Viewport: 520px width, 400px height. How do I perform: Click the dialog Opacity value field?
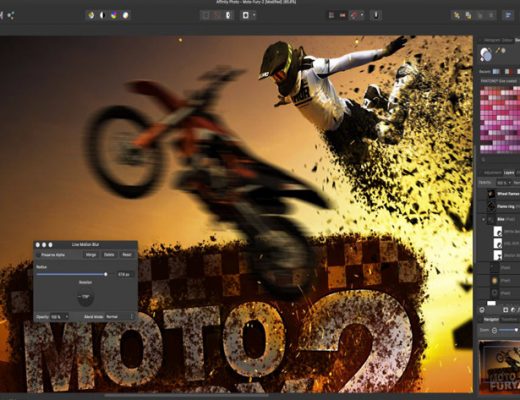pyautogui.click(x=57, y=317)
